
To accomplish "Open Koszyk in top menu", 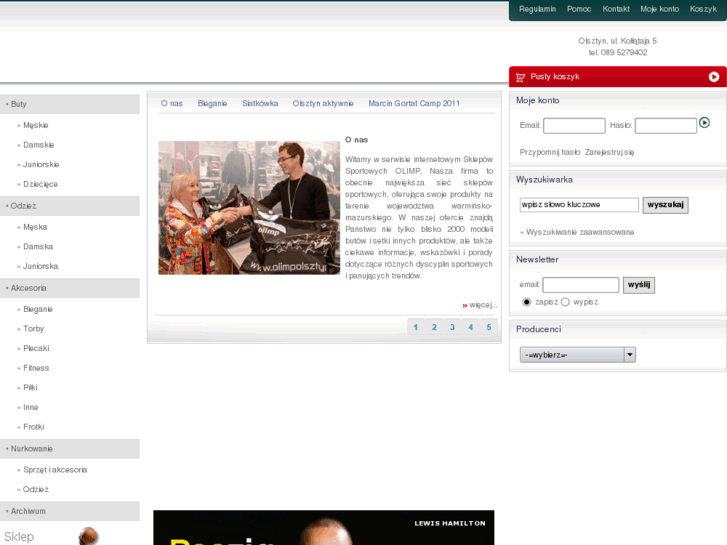I will coord(703,9).
